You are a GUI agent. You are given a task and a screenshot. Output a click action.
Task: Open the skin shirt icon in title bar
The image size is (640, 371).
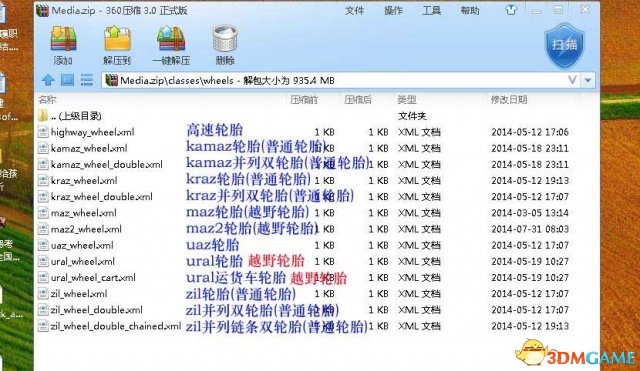coord(511,10)
